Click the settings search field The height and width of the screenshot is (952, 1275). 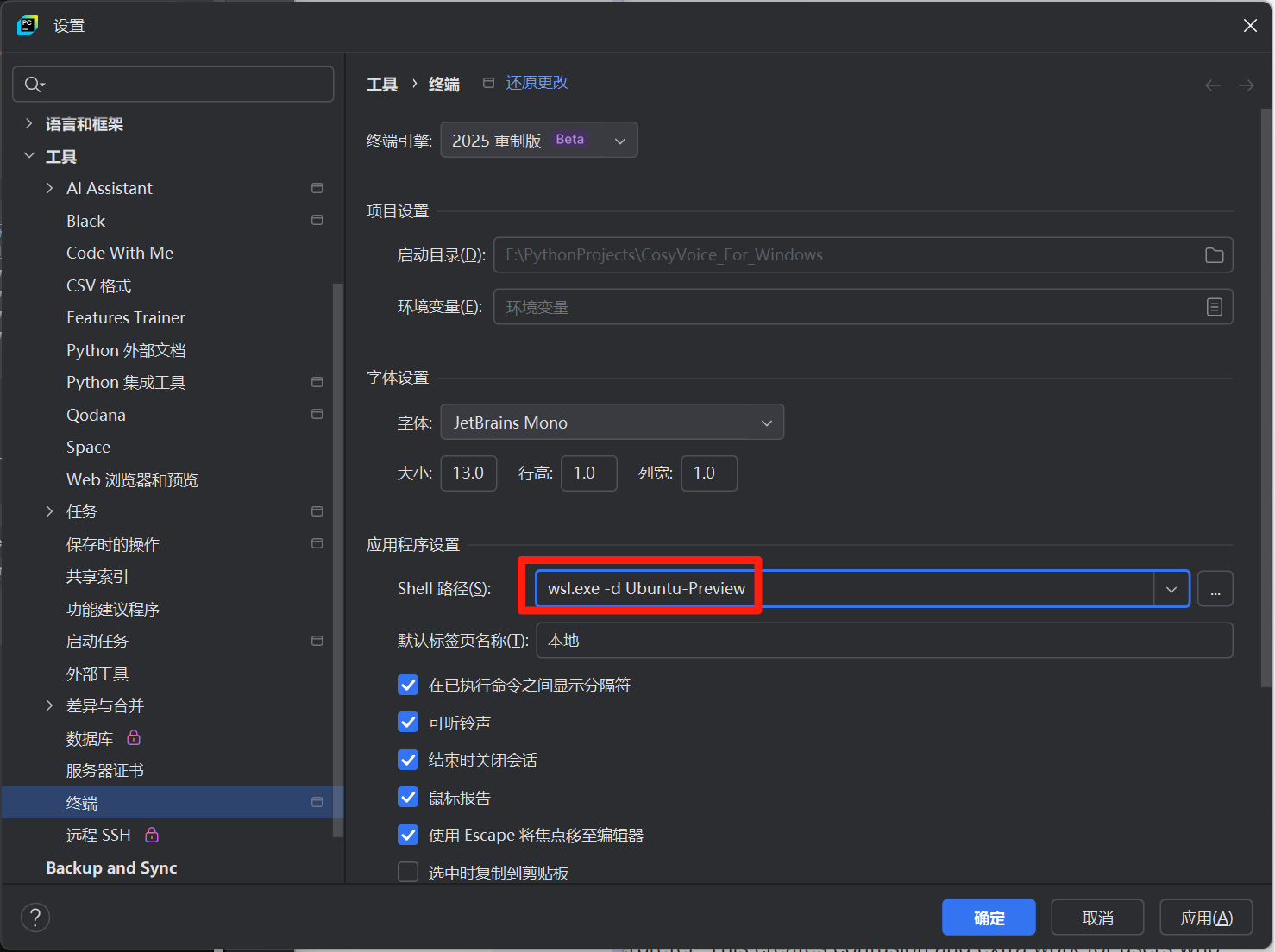point(173,84)
